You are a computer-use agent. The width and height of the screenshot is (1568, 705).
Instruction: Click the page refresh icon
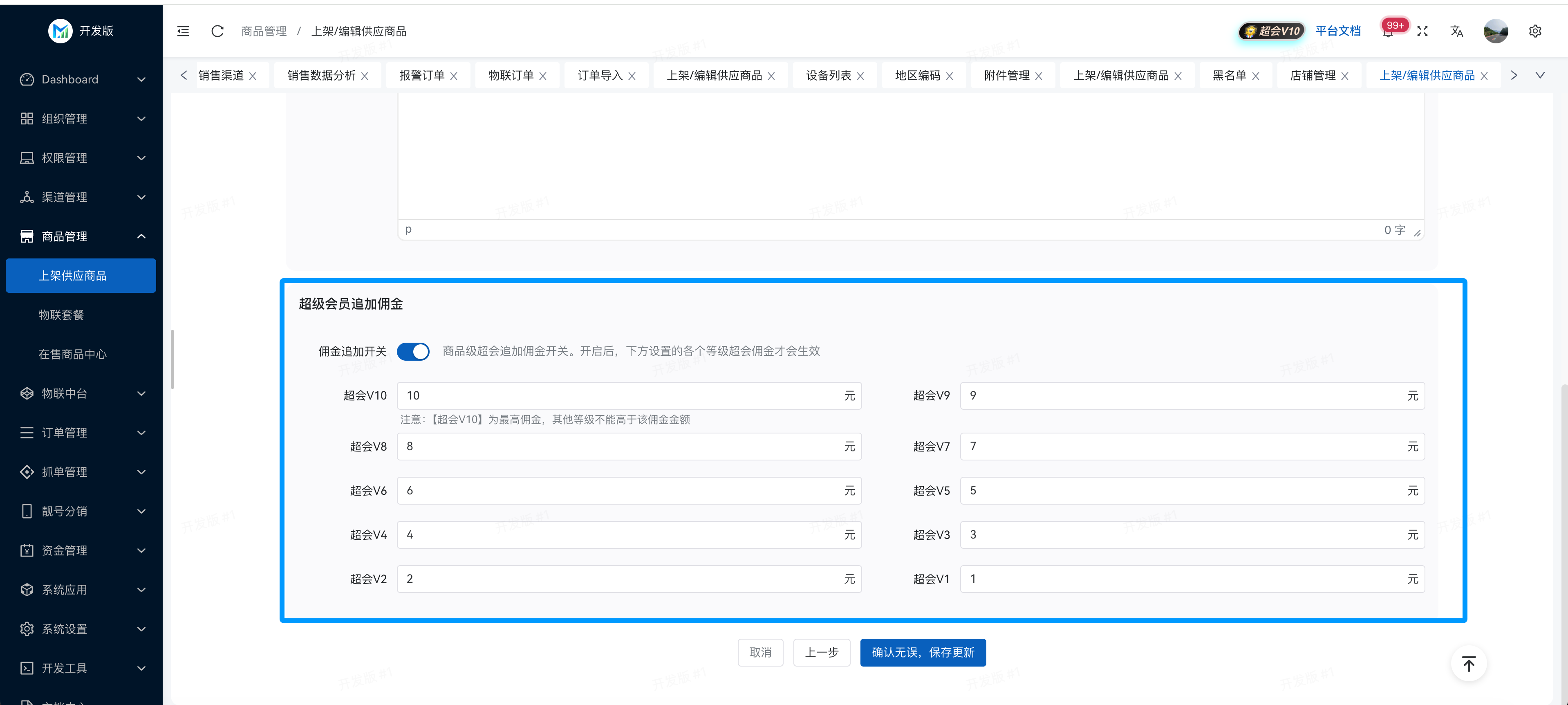point(217,31)
